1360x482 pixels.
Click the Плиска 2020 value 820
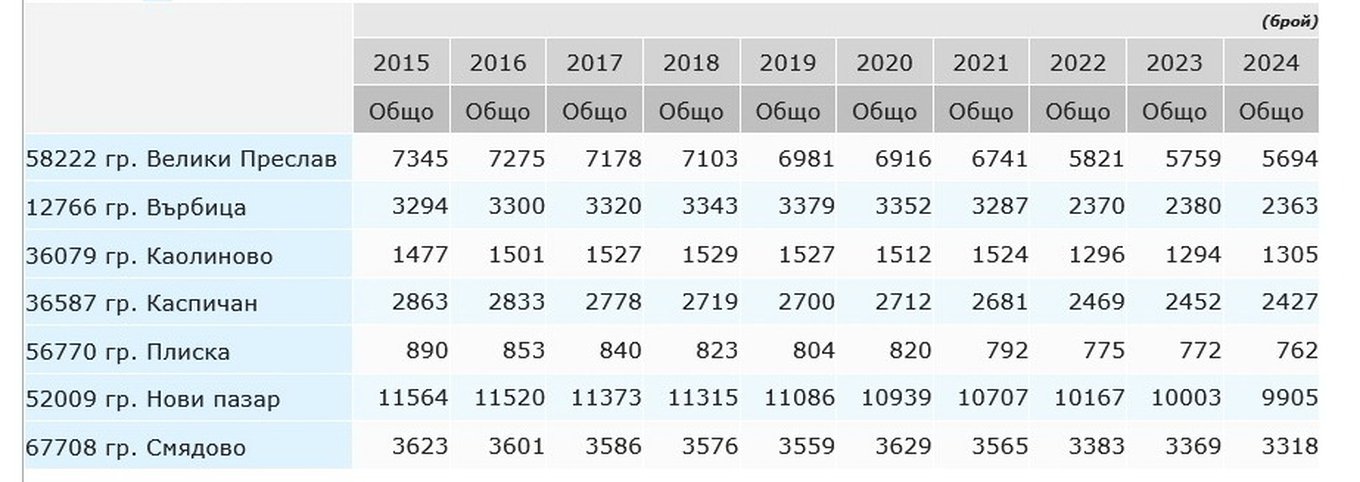tap(908, 351)
